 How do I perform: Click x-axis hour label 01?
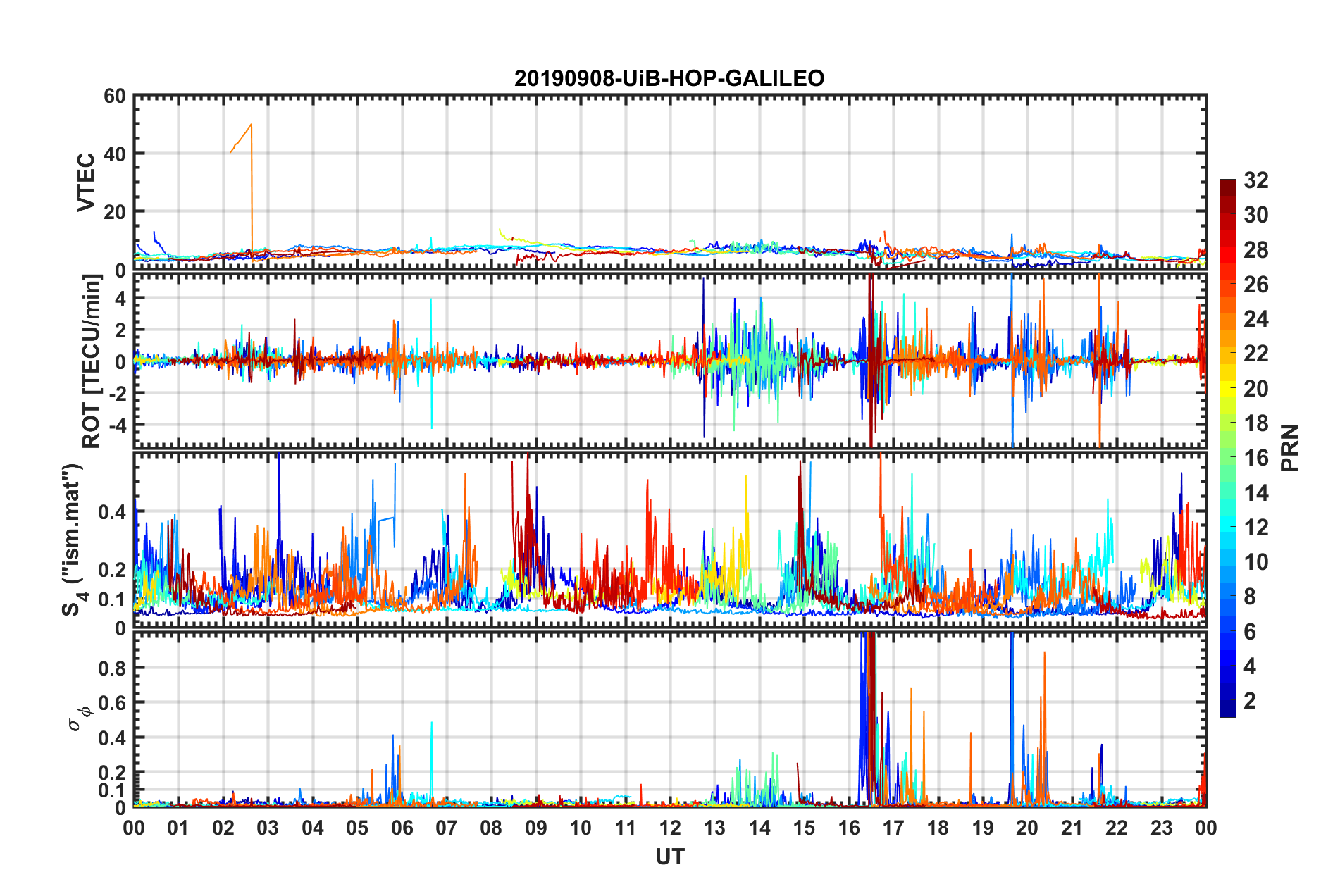[x=178, y=828]
